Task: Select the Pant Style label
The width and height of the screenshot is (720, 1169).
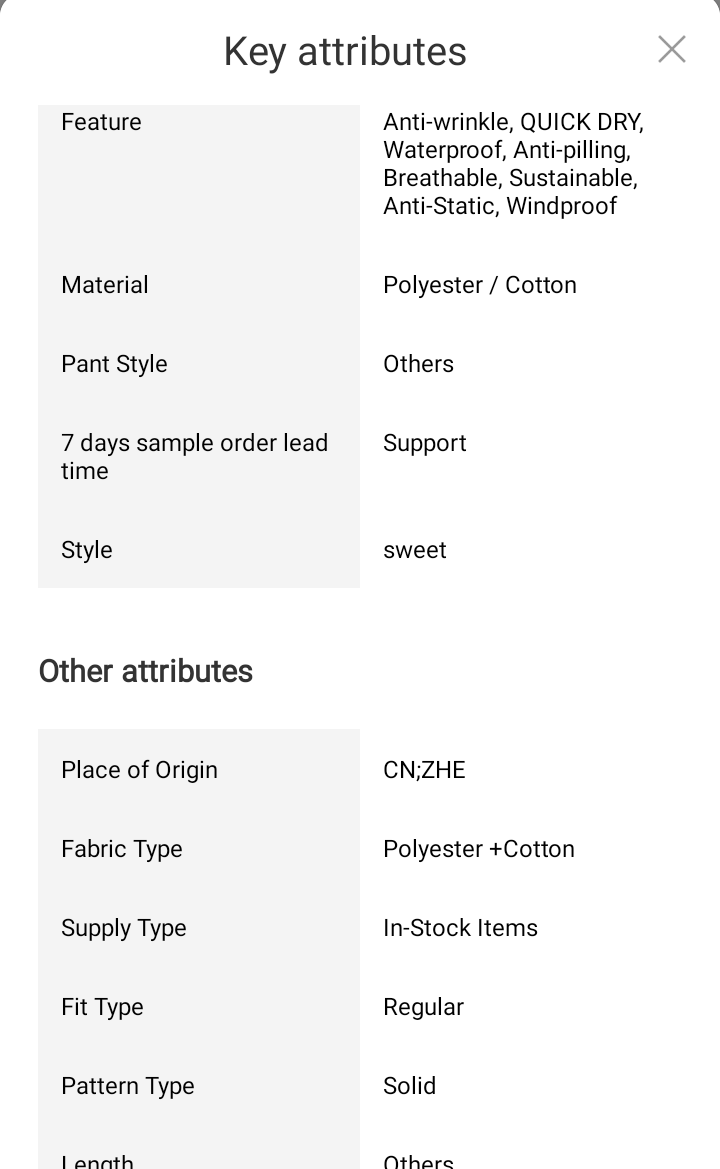Action: tap(114, 364)
